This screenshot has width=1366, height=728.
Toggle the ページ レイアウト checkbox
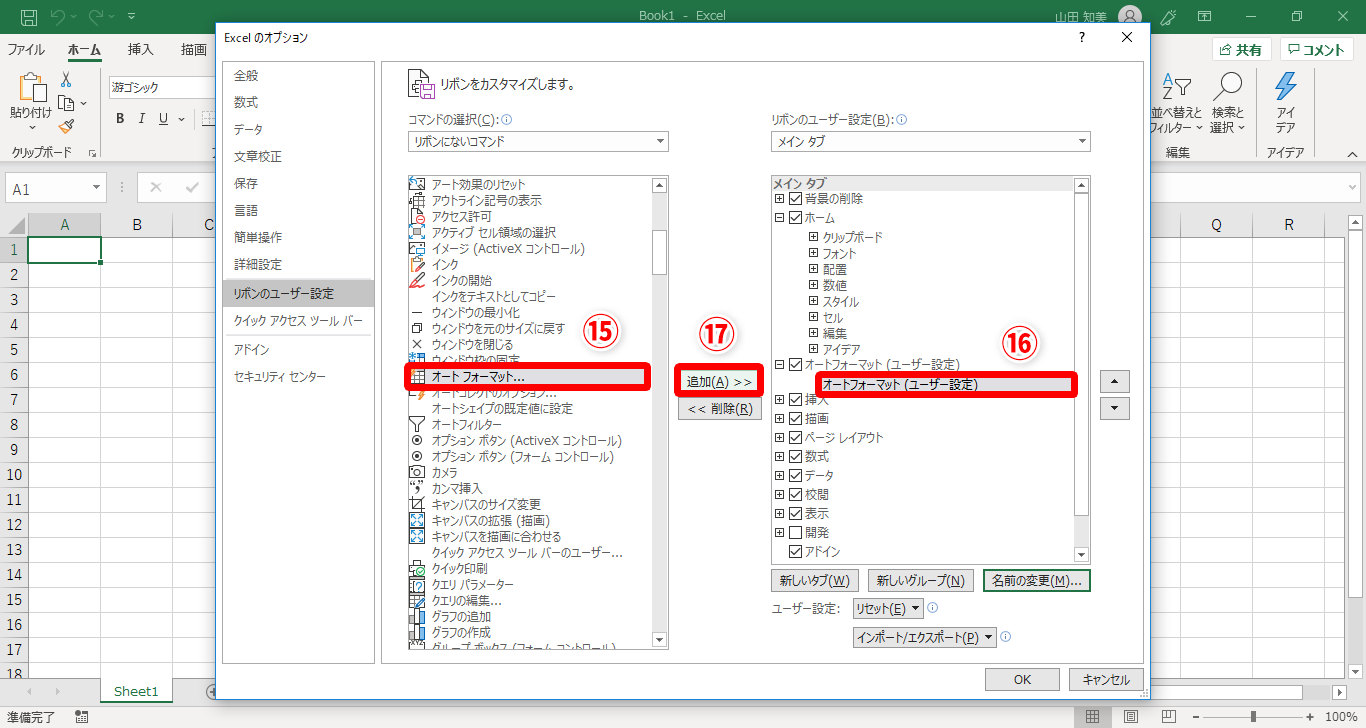[x=796, y=437]
